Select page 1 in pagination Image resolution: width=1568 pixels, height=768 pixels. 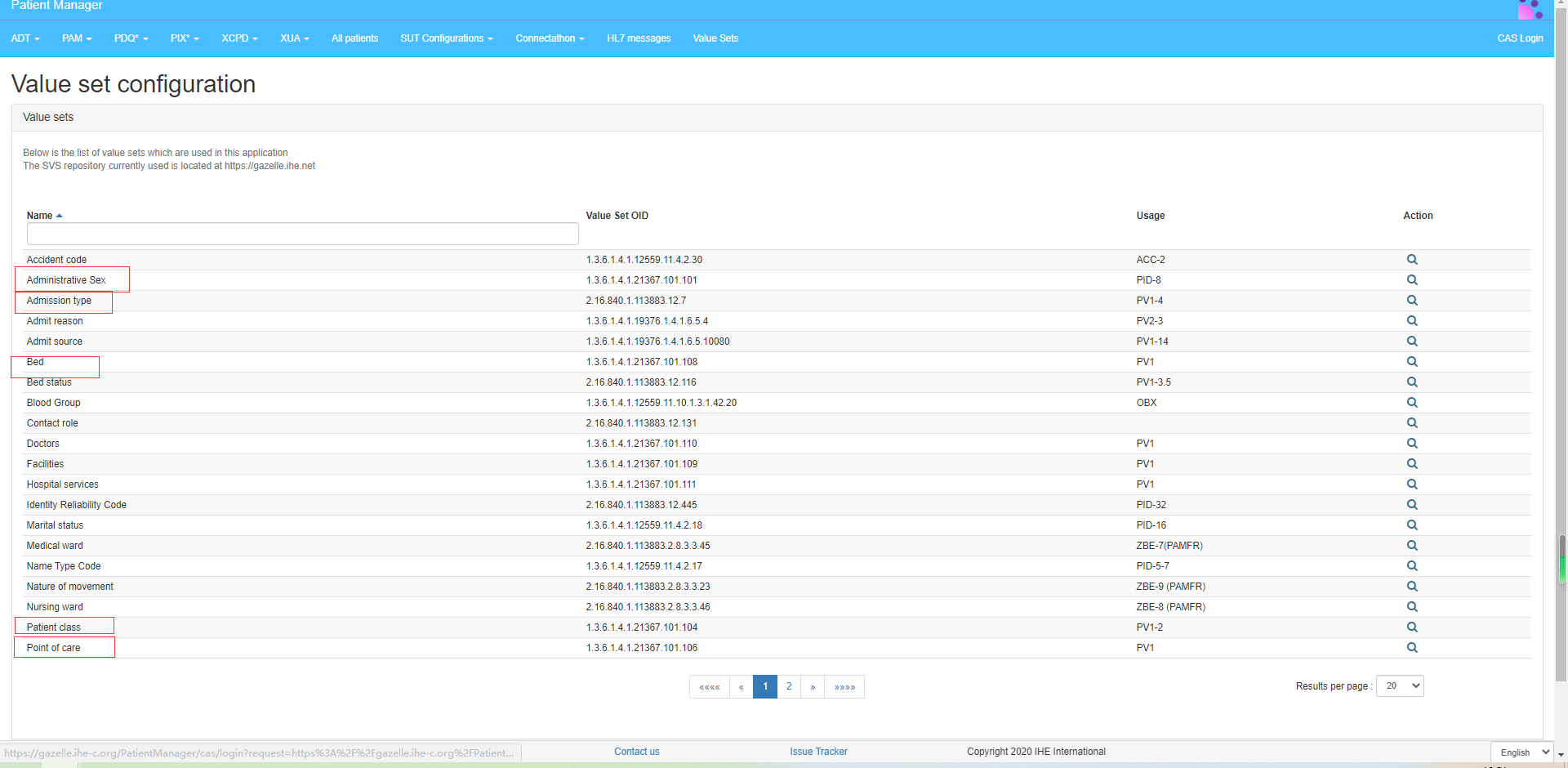765,686
